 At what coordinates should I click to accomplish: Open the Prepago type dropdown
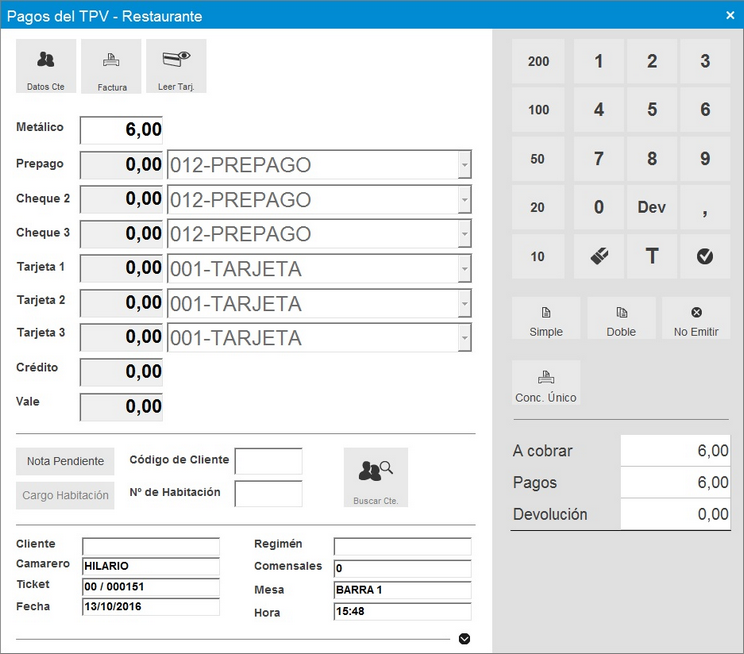click(x=465, y=165)
